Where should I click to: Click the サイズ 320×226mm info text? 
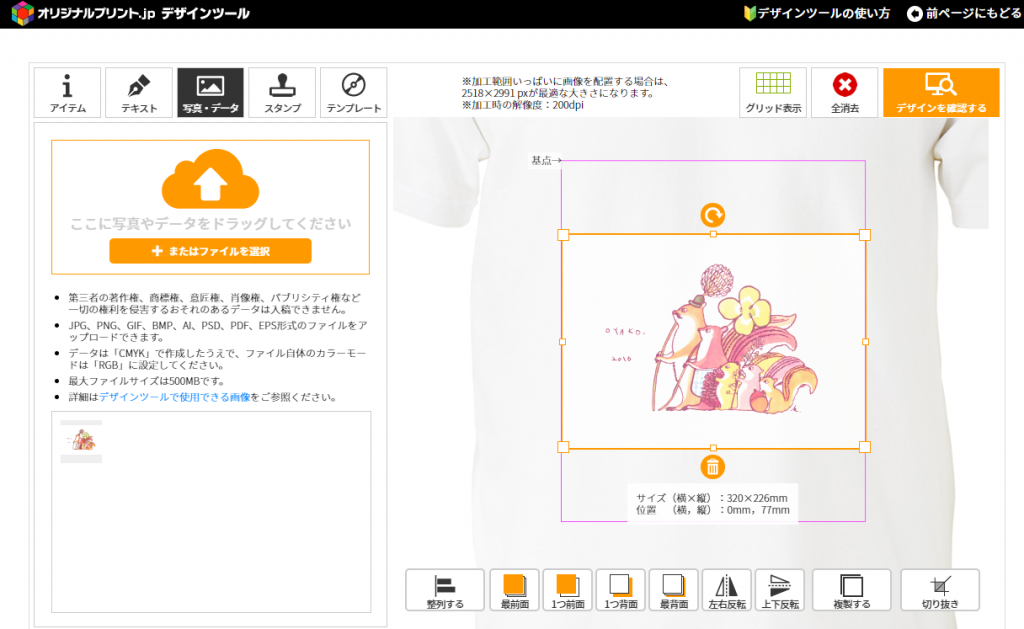712,498
